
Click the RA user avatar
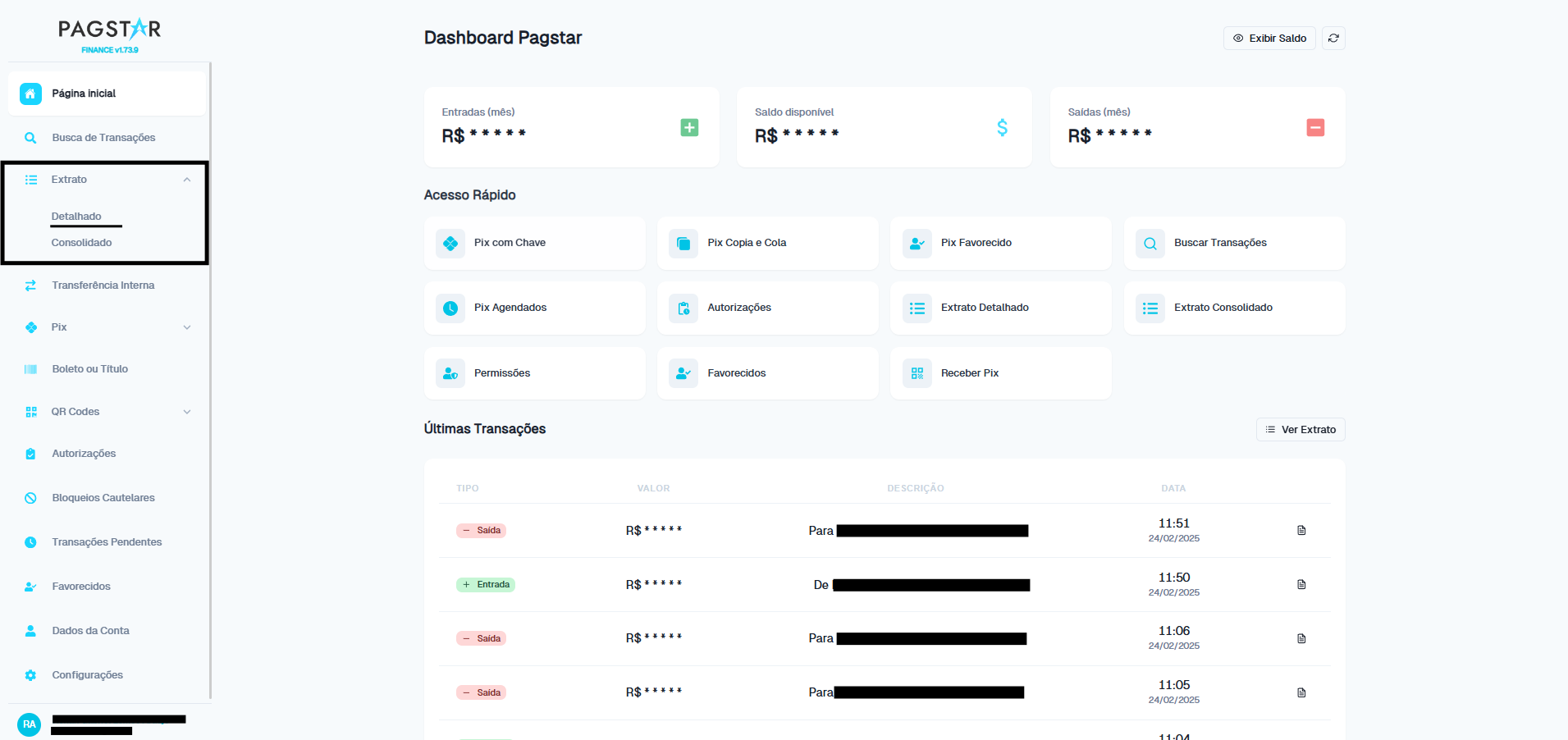point(30,724)
